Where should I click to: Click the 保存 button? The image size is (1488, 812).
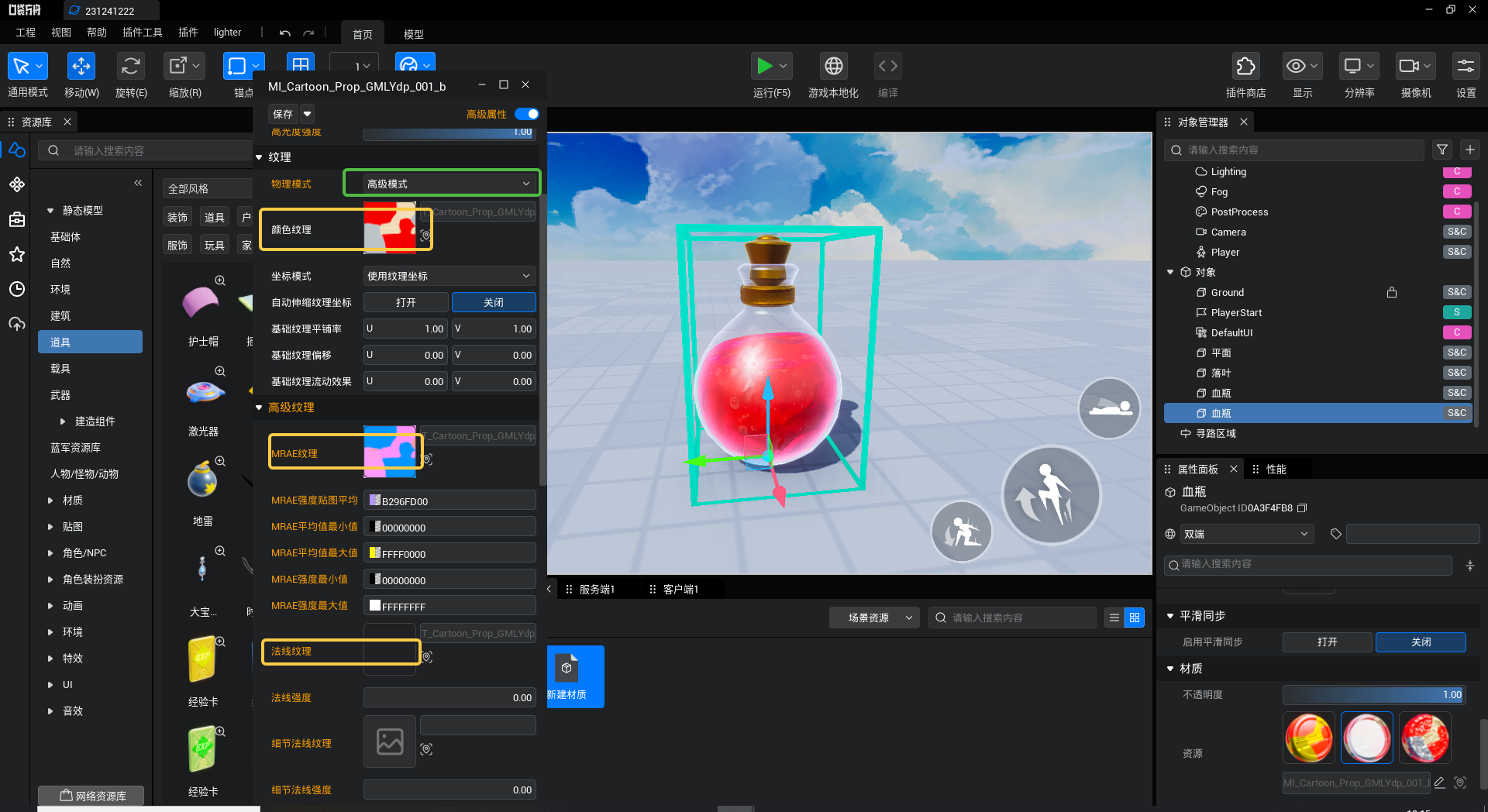coord(283,114)
